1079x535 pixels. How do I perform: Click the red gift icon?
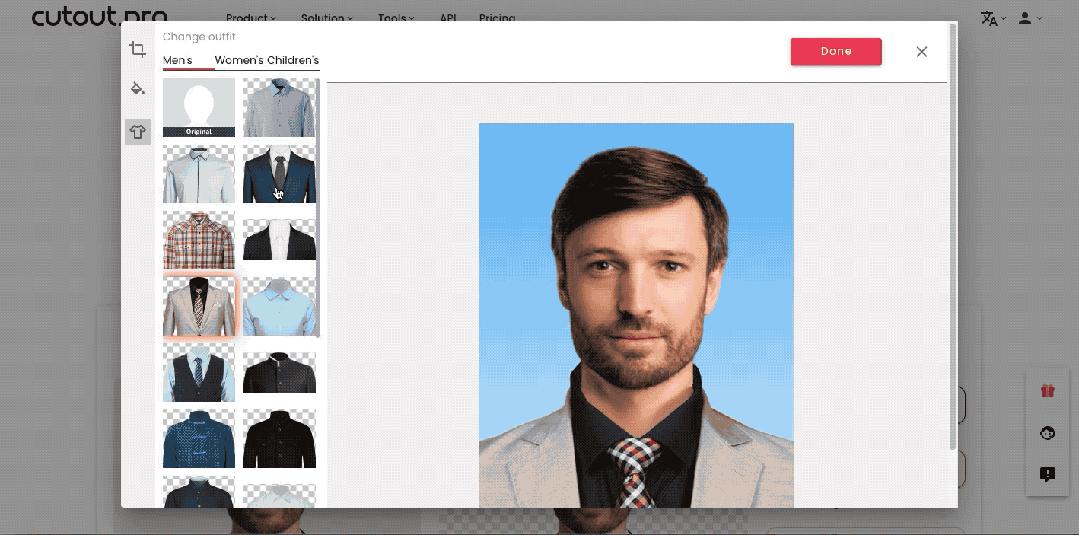coord(1047,391)
